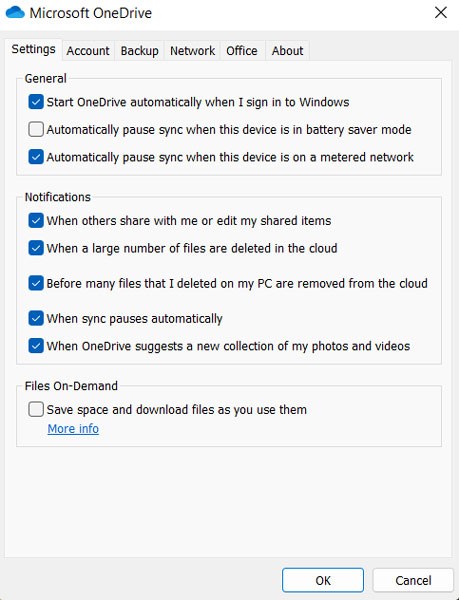Disable new photo collection suggestion notification
This screenshot has width=459, height=600.
click(36, 346)
